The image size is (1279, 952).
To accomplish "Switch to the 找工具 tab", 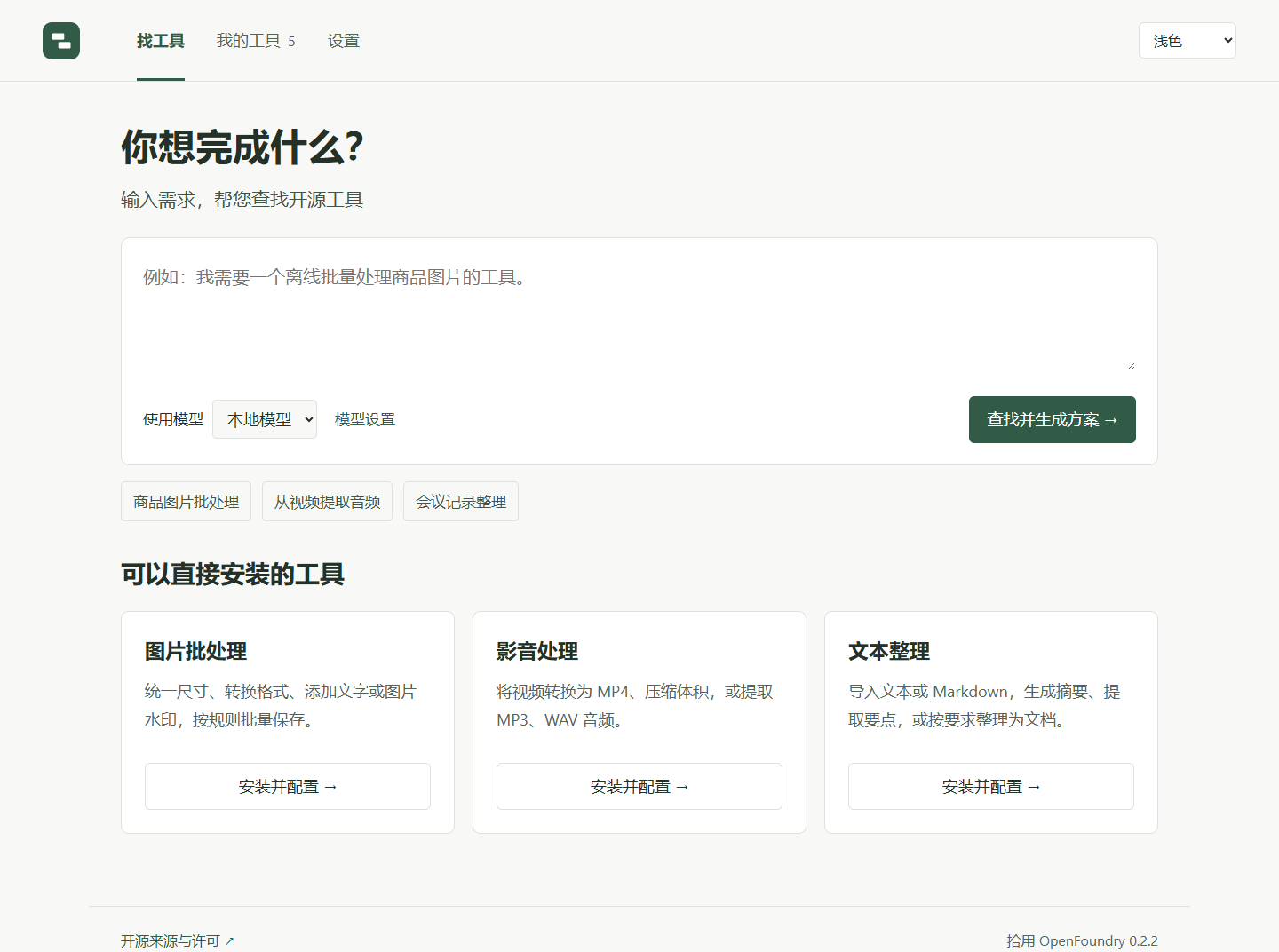I will click(161, 41).
